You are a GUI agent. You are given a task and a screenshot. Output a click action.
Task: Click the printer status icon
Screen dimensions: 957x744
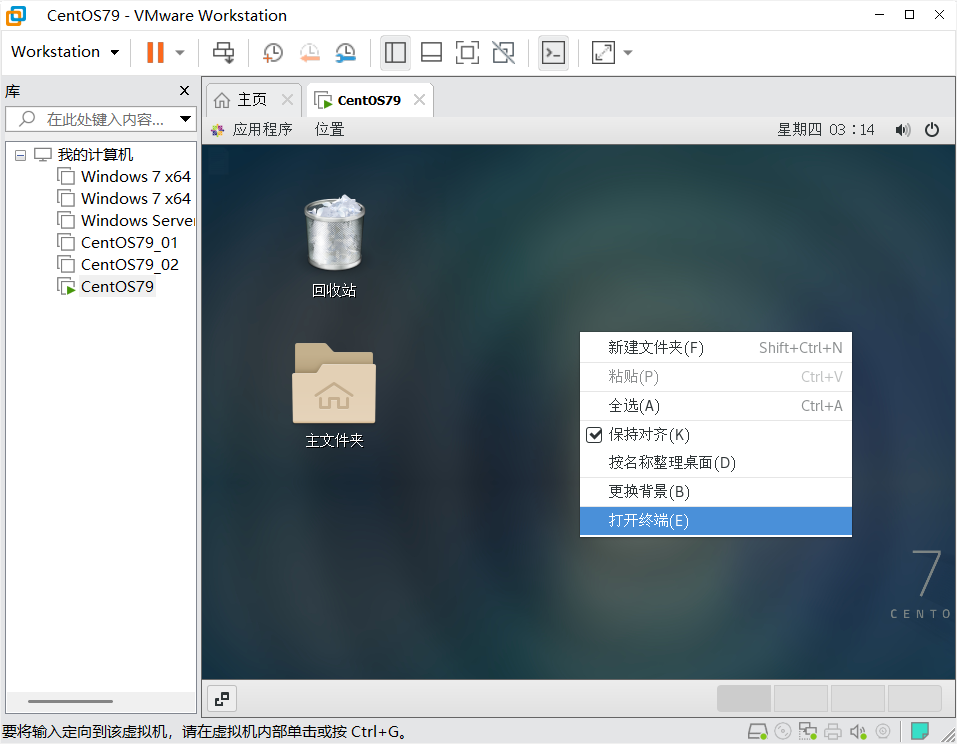833,731
